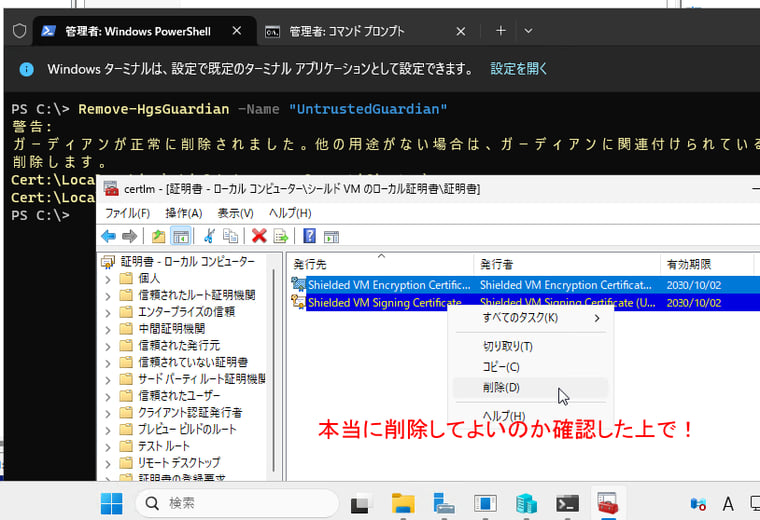
Task: Click the shield icon in Windows Terminal
Action: [x=19, y=31]
